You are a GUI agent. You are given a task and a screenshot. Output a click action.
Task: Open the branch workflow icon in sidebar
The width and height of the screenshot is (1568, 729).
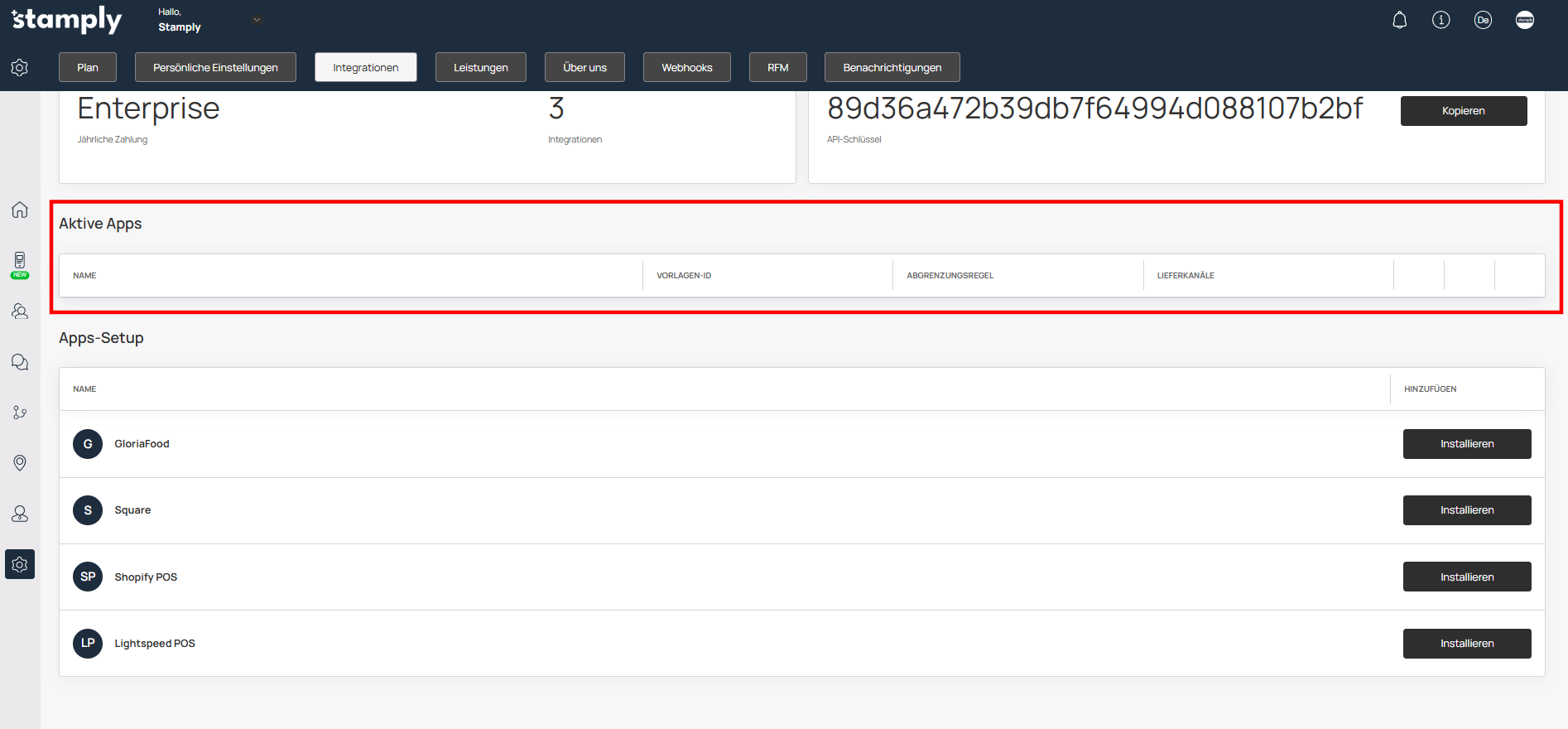point(20,413)
